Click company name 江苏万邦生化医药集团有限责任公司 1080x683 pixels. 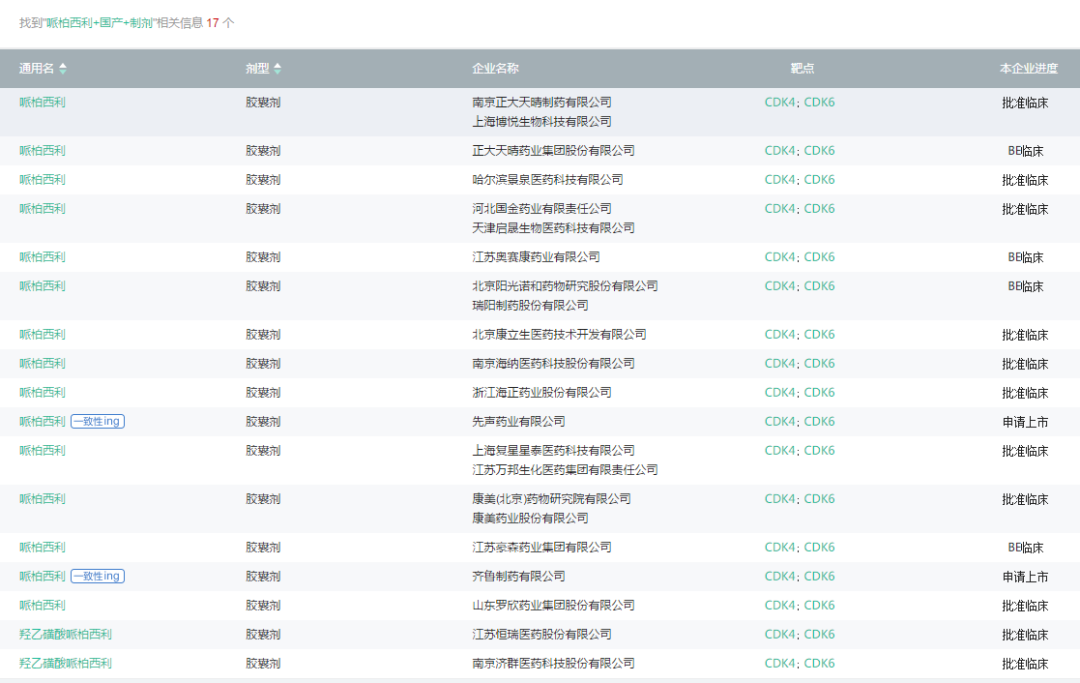click(565, 470)
